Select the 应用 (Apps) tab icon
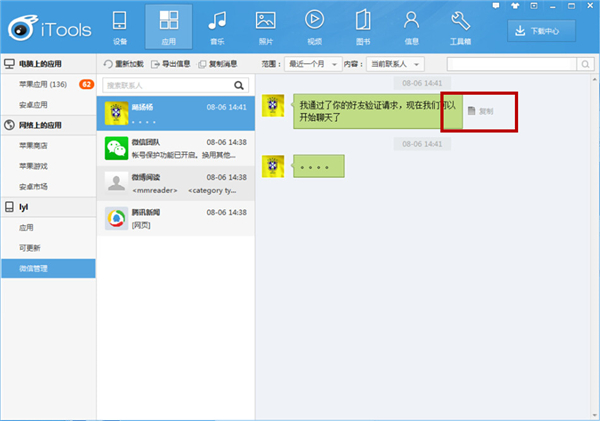600x421 pixels. click(168, 28)
